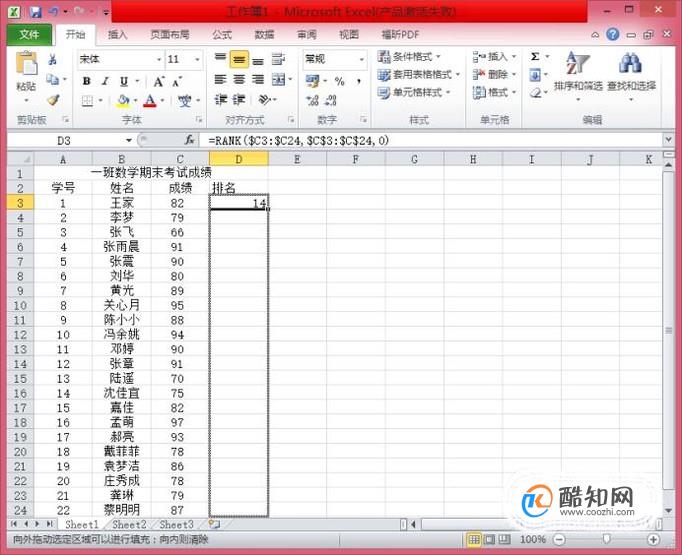
Task: Open the 文件 File tab
Action: [29, 35]
